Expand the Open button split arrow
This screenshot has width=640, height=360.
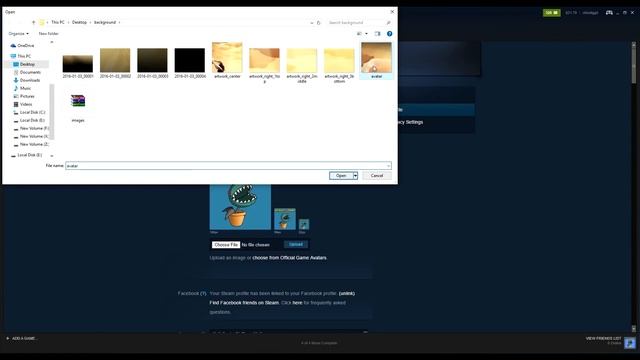point(356,176)
